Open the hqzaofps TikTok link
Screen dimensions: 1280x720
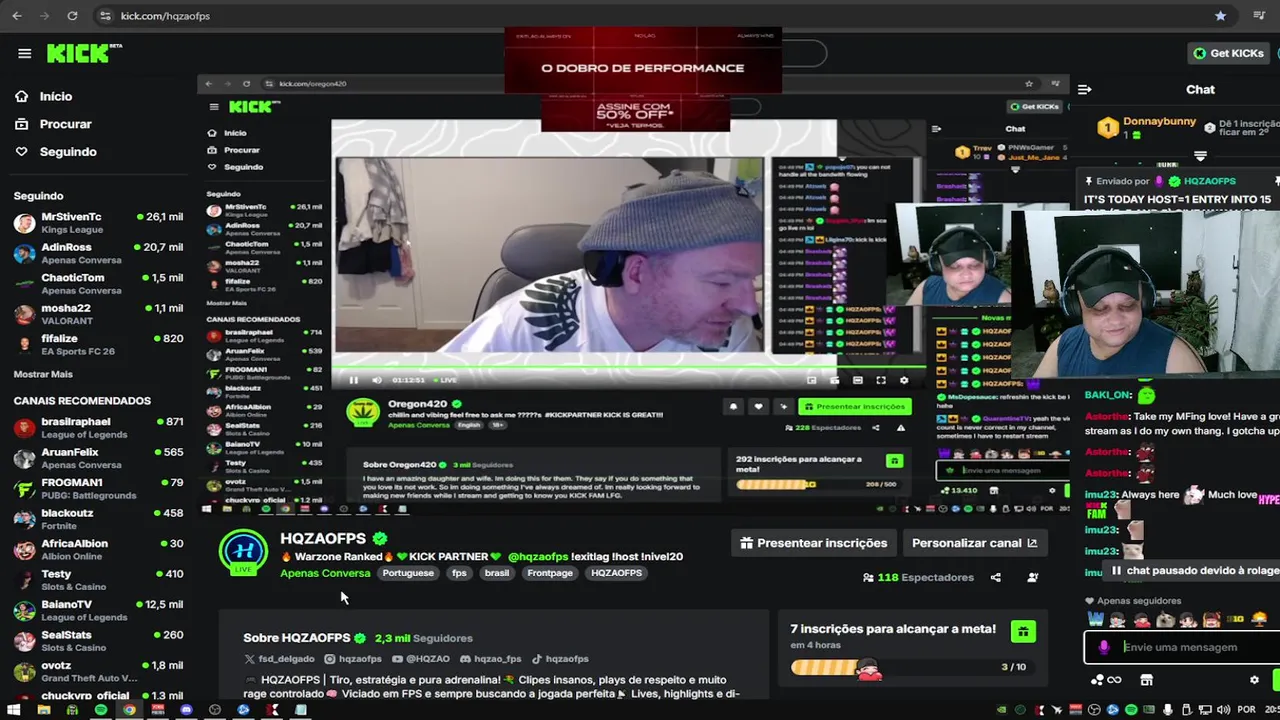[560, 659]
